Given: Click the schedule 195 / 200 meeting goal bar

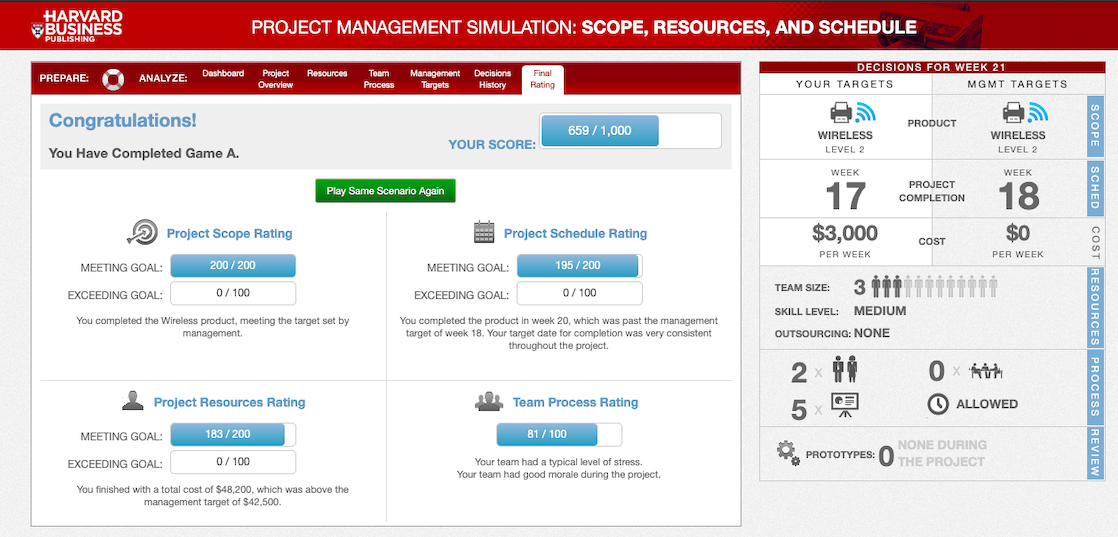Looking at the screenshot, I should click(580, 266).
